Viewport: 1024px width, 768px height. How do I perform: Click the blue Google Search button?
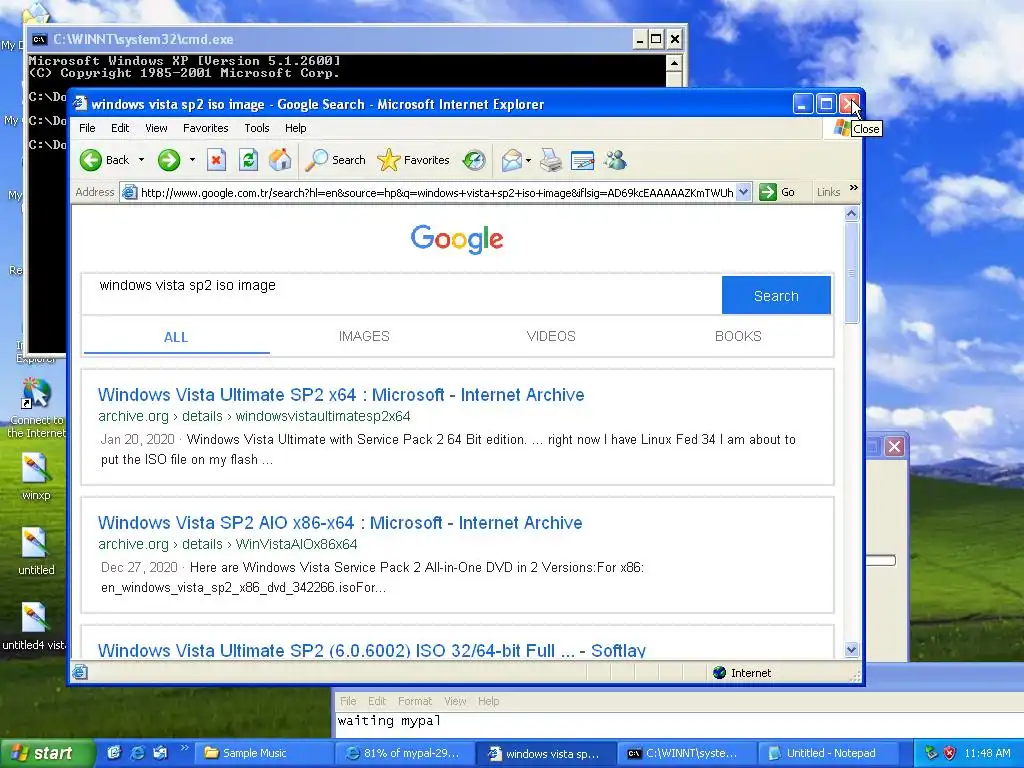click(x=776, y=295)
